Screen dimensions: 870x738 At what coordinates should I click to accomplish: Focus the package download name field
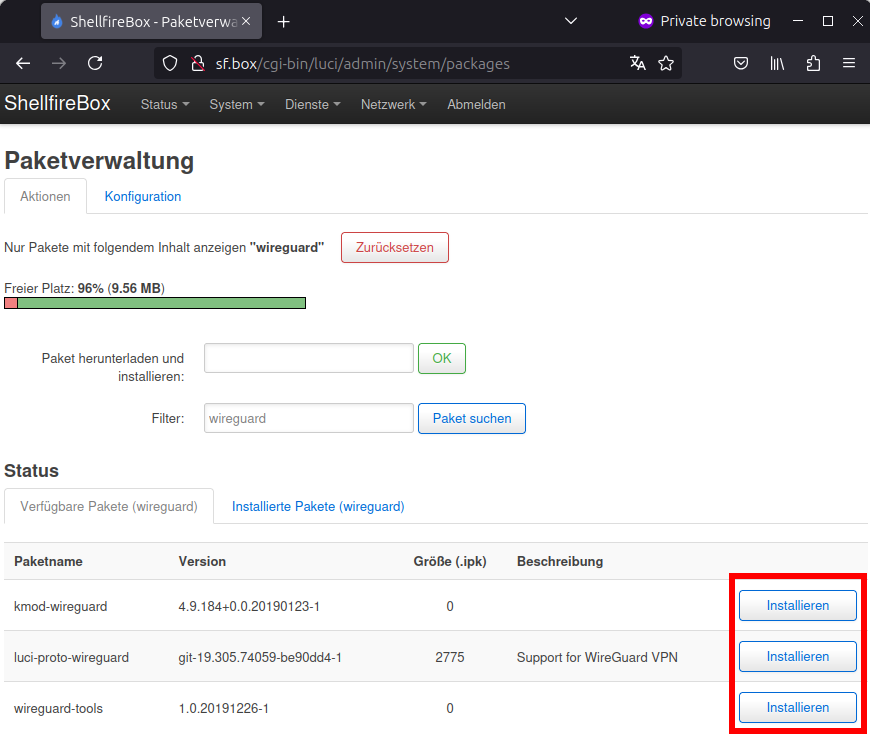(308, 358)
